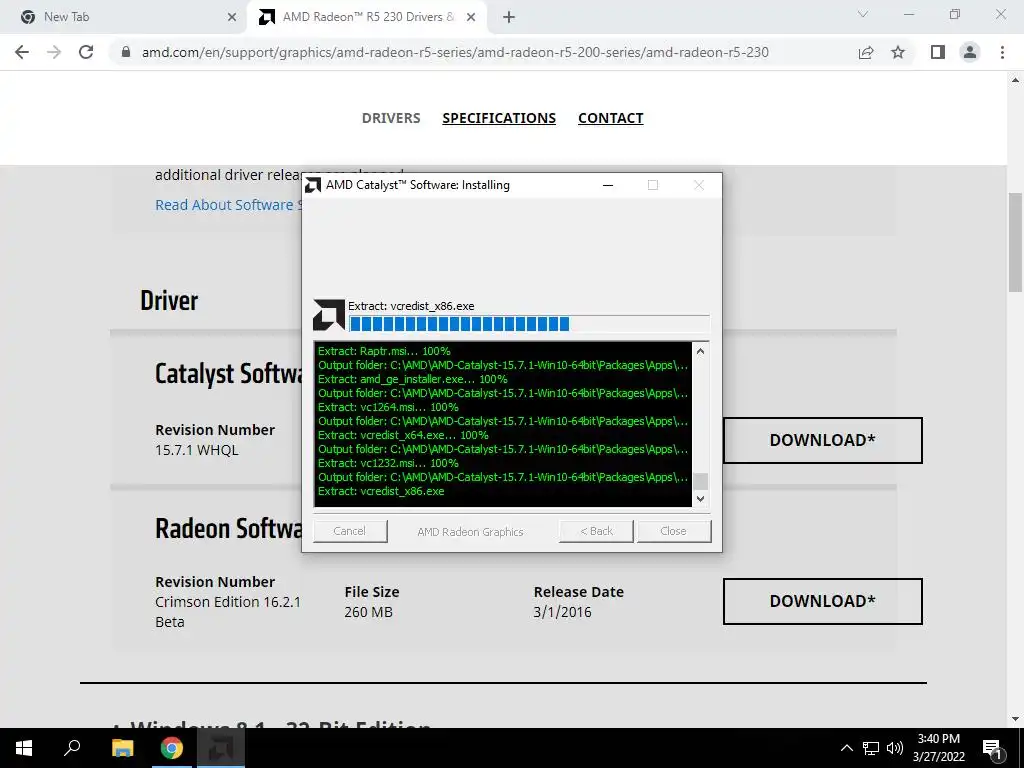Open File Explorer from the taskbar

click(x=122, y=748)
